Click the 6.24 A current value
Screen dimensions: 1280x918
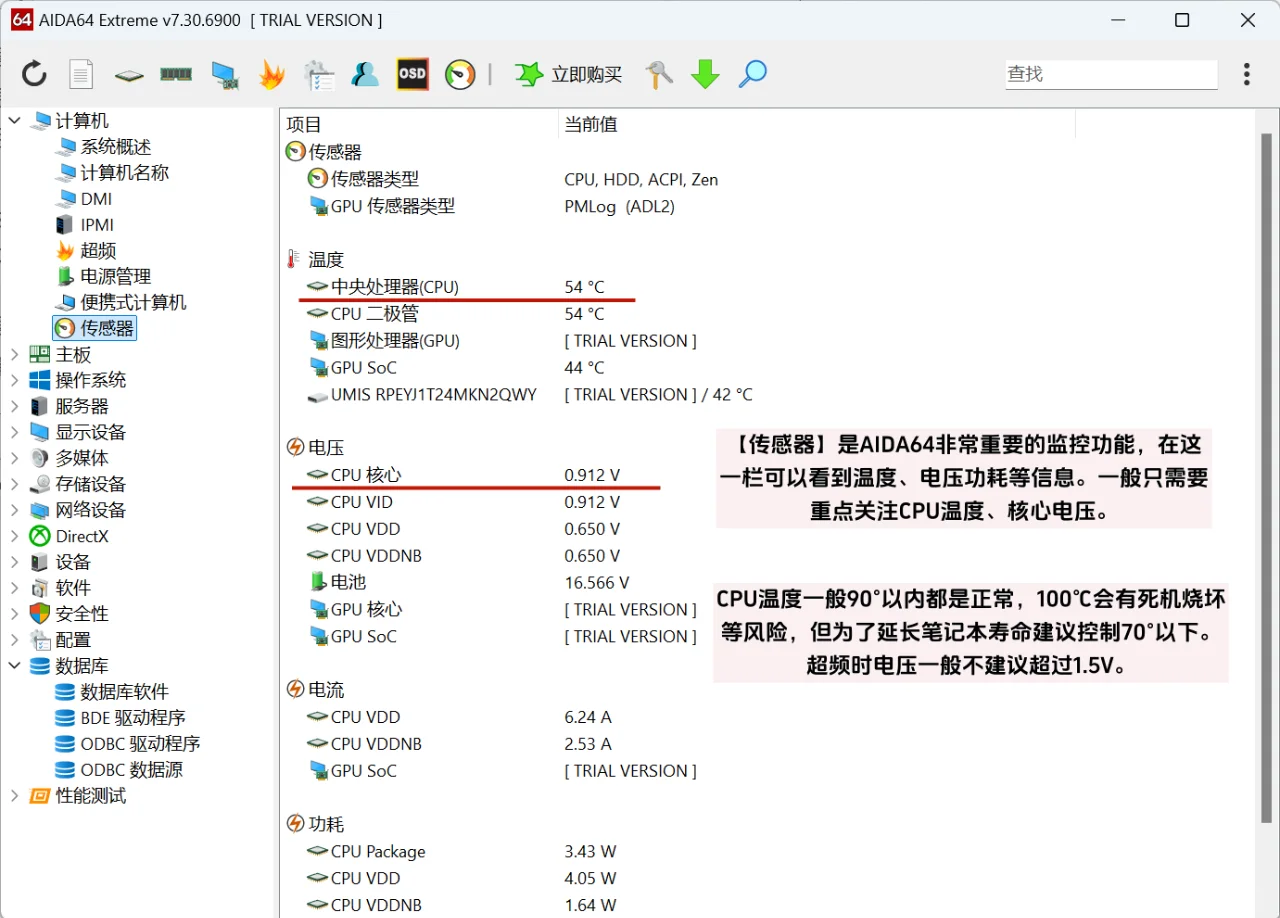point(588,717)
